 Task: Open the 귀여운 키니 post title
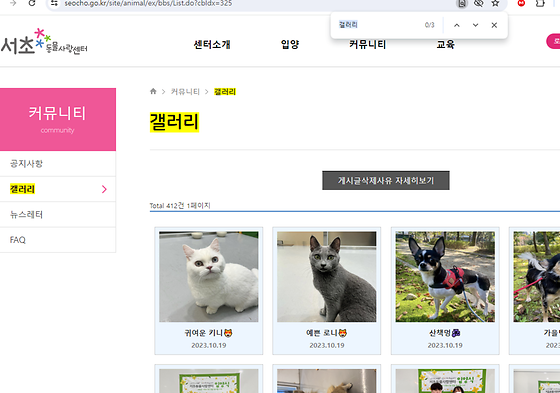209,333
